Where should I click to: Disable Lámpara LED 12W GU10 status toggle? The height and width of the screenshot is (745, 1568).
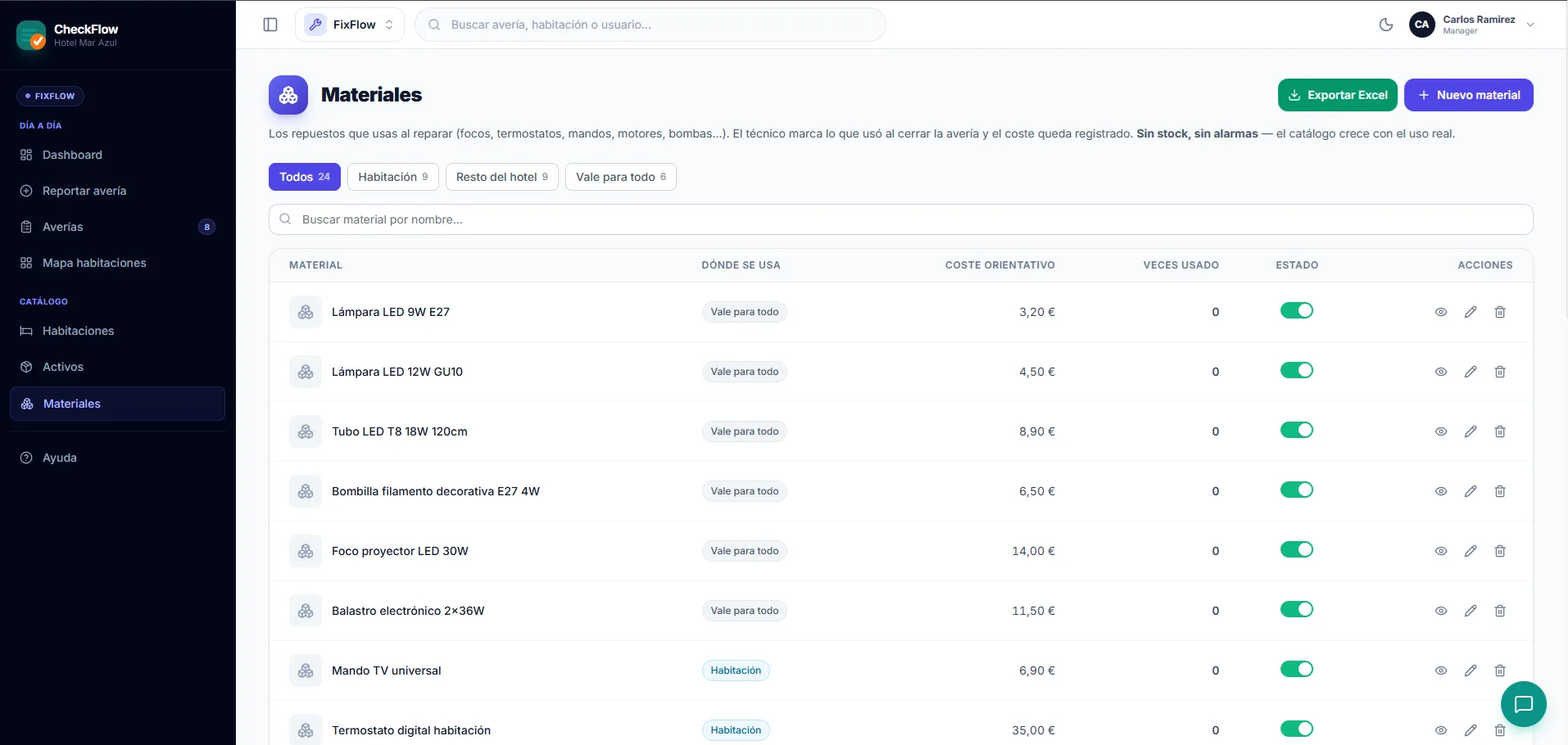click(1297, 371)
